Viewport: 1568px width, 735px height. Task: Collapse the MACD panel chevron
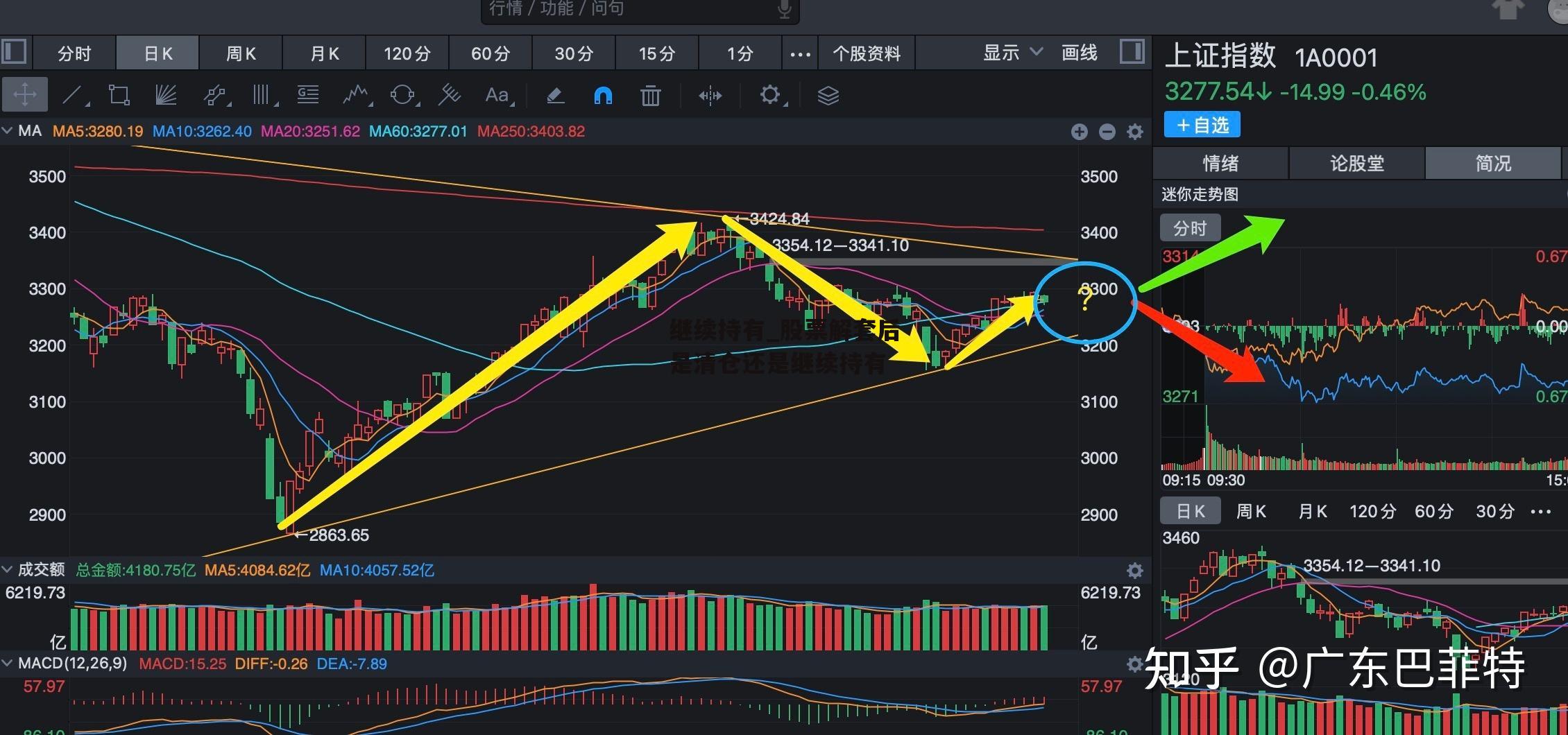pyautogui.click(x=8, y=664)
